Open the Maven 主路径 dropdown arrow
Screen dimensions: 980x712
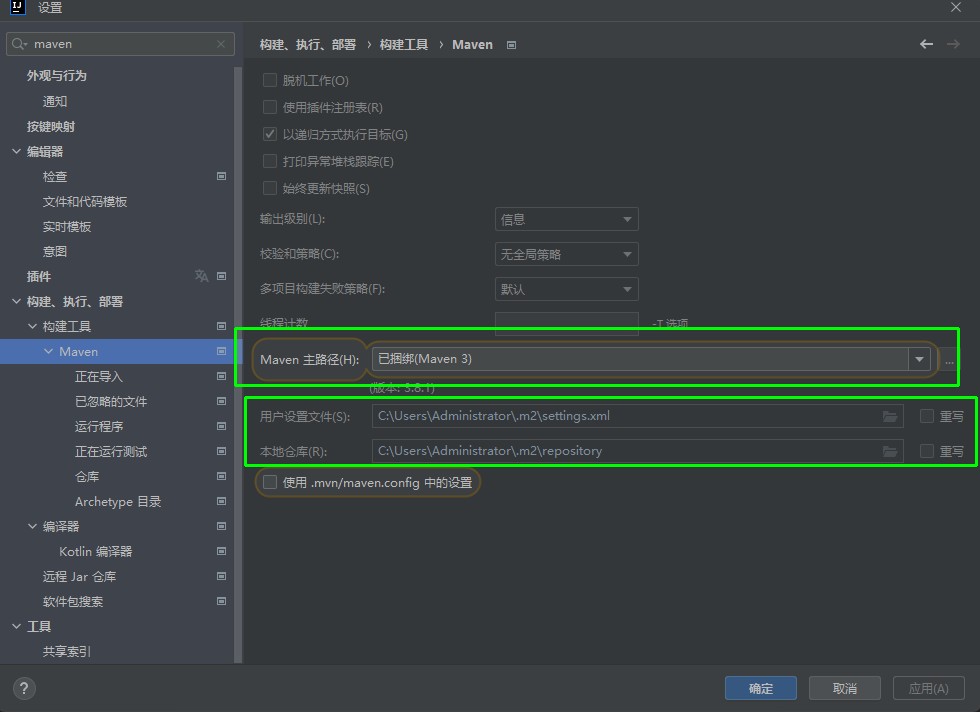(x=919, y=359)
